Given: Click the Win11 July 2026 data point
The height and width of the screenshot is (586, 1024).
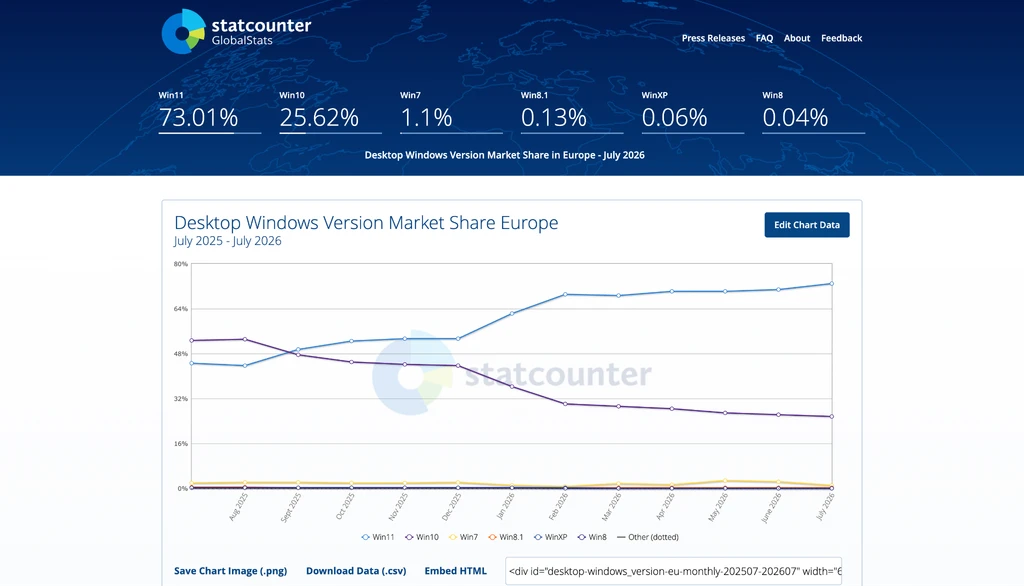Looking at the screenshot, I should (831, 284).
